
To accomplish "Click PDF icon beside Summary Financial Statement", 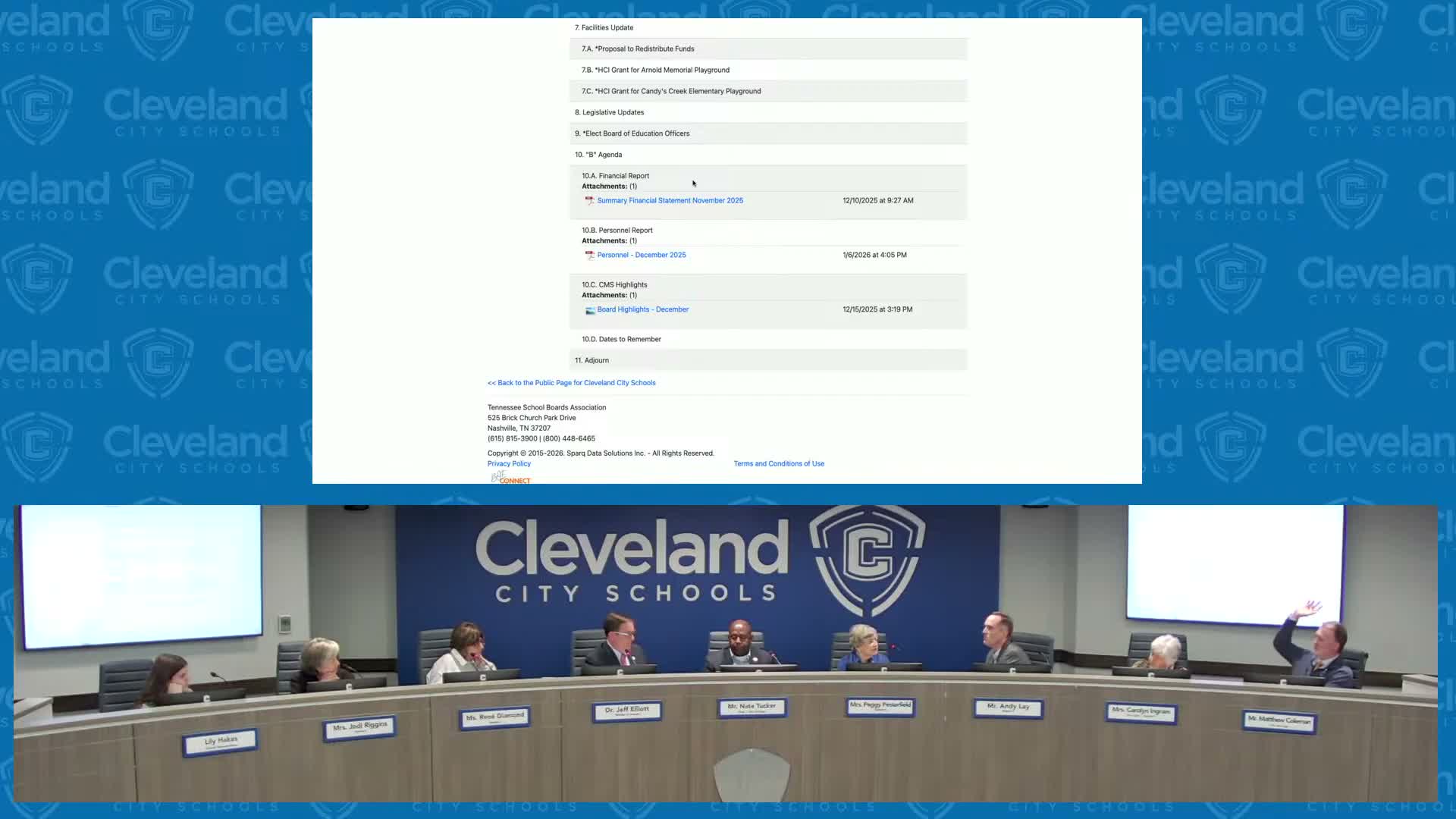I will pyautogui.click(x=589, y=201).
